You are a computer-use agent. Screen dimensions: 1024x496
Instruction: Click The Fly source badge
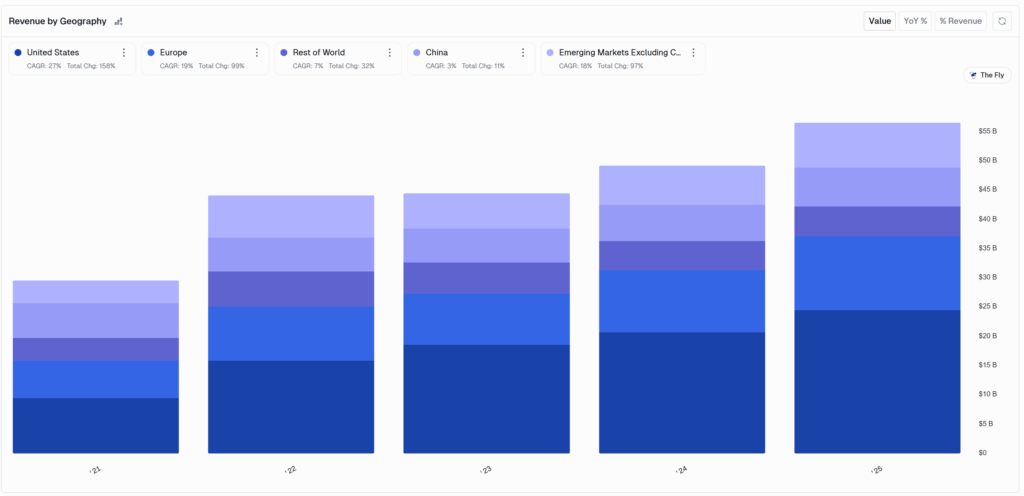click(988, 75)
